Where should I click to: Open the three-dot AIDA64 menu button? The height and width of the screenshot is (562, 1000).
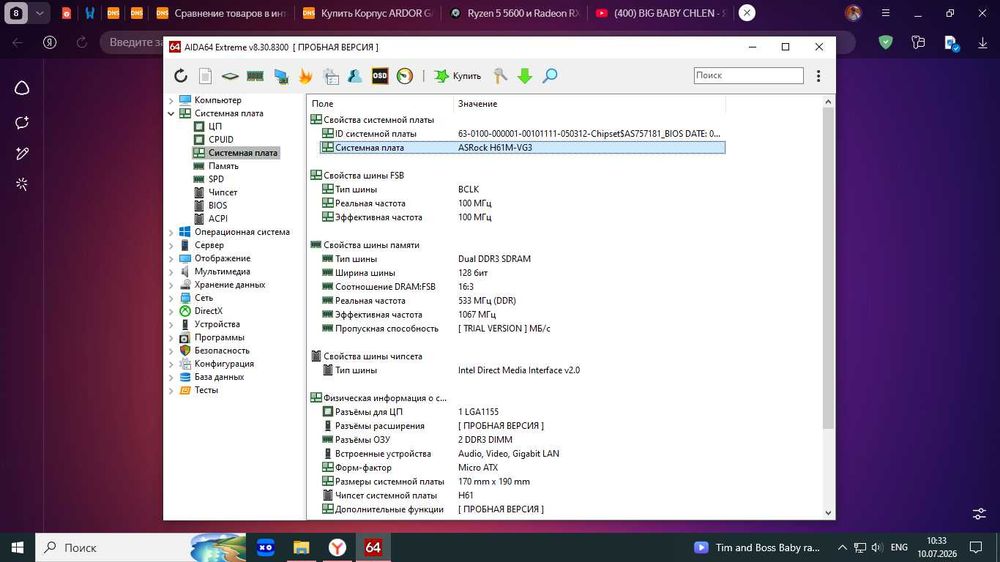(818, 76)
